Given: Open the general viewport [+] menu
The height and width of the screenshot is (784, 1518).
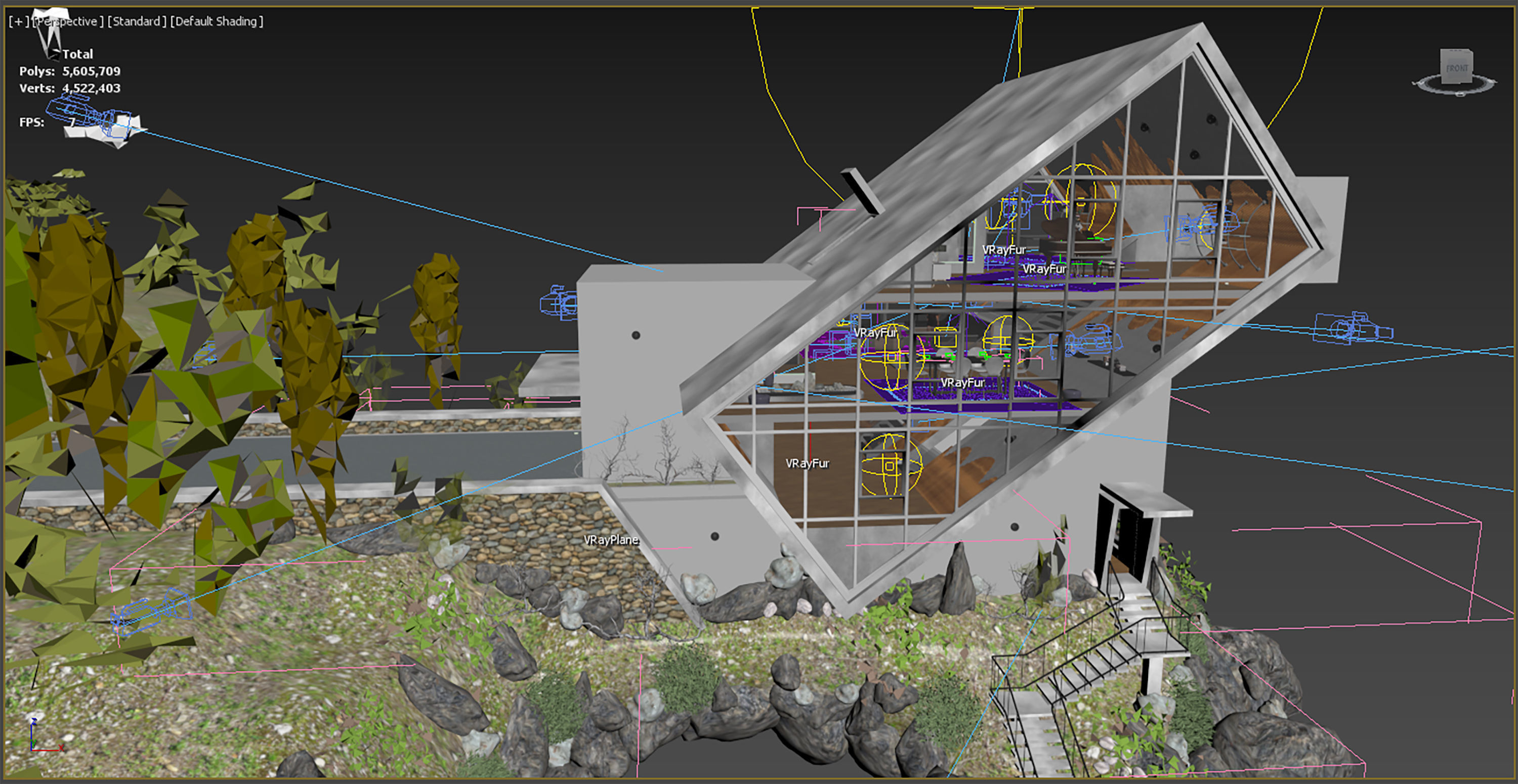Looking at the screenshot, I should (x=18, y=21).
